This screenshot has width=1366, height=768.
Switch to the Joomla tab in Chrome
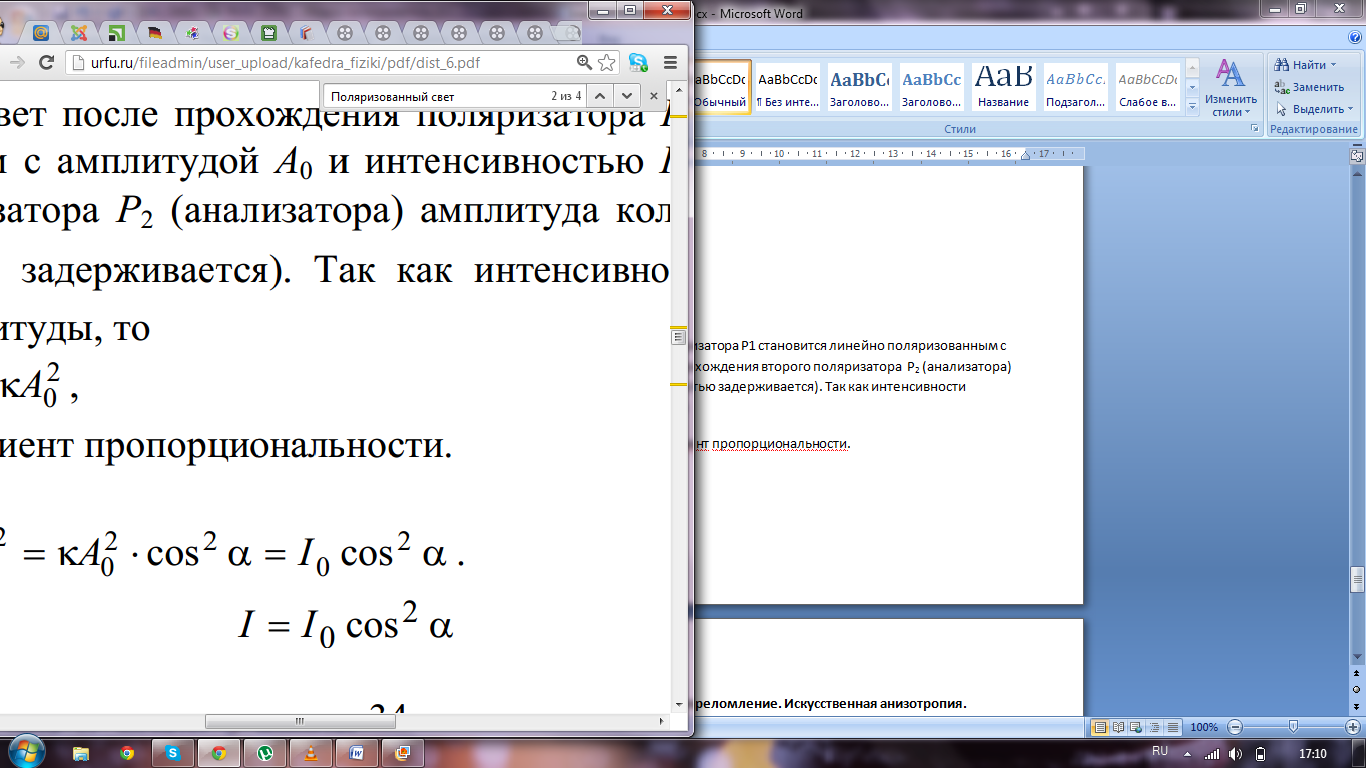pyautogui.click(x=79, y=32)
